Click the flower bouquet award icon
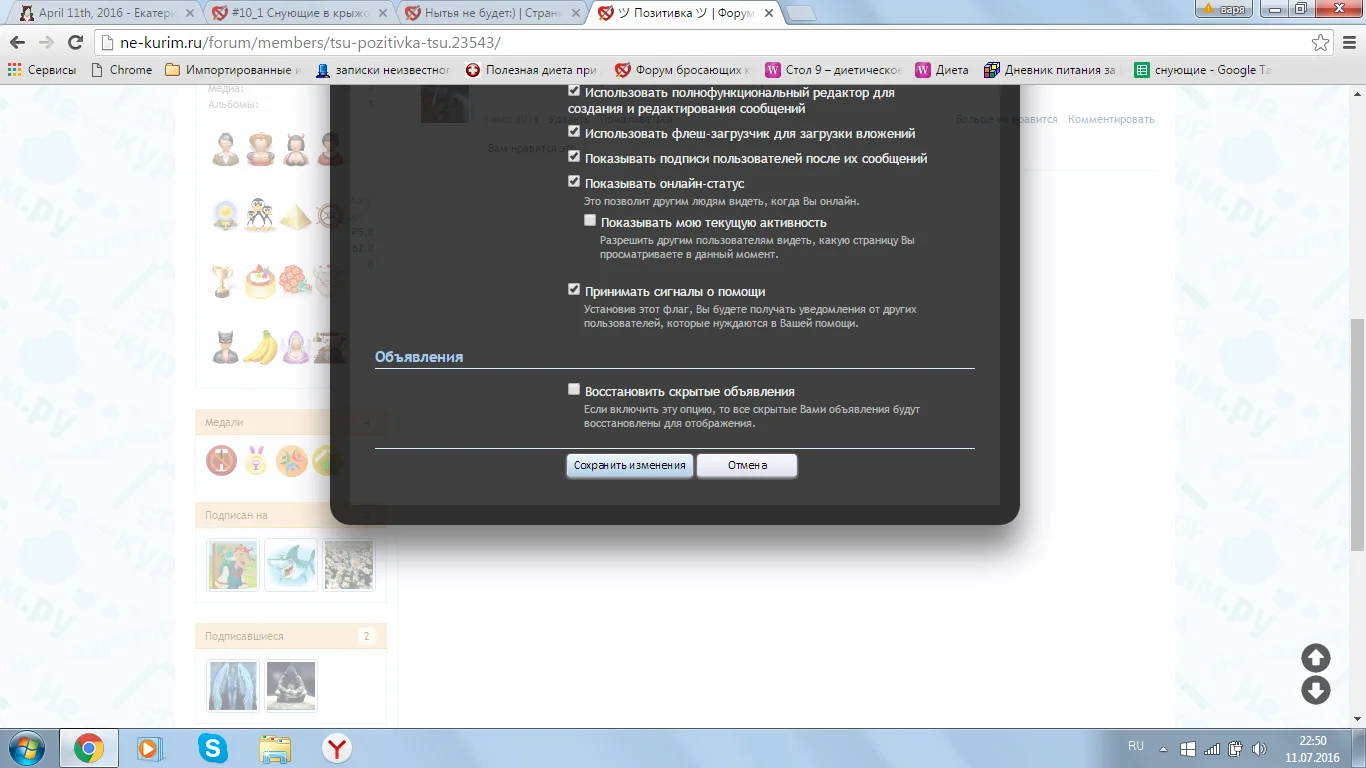The height and width of the screenshot is (768, 1366). coord(294,281)
